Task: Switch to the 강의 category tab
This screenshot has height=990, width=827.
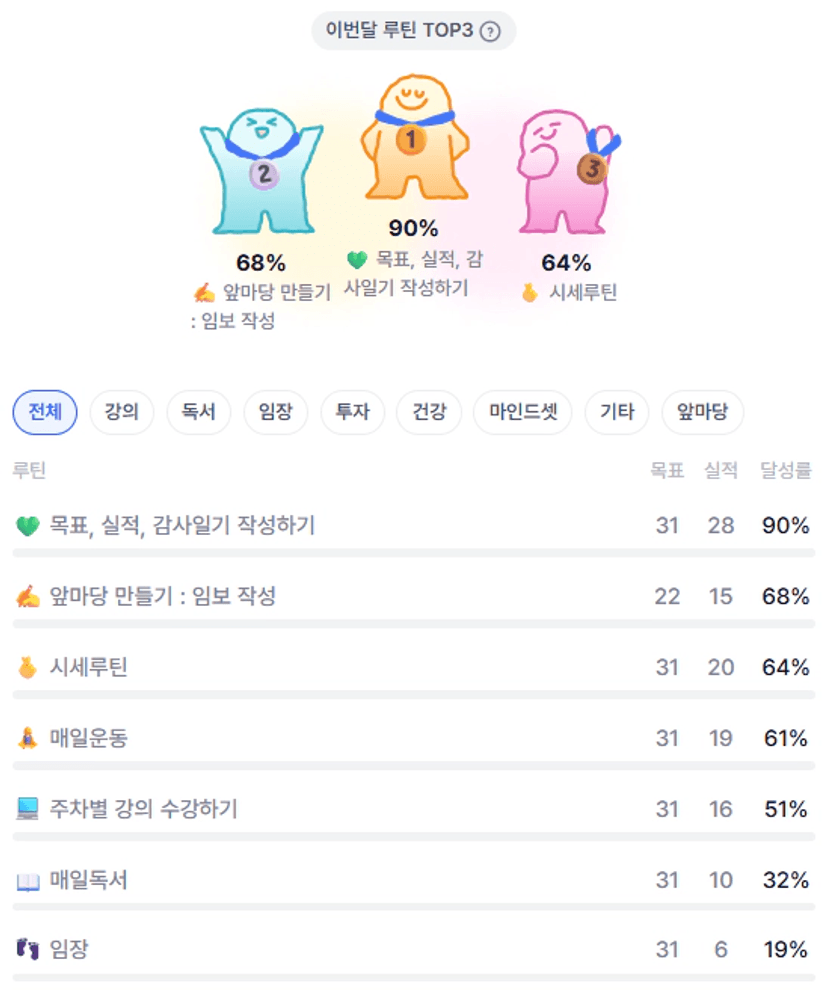Action: 122,412
